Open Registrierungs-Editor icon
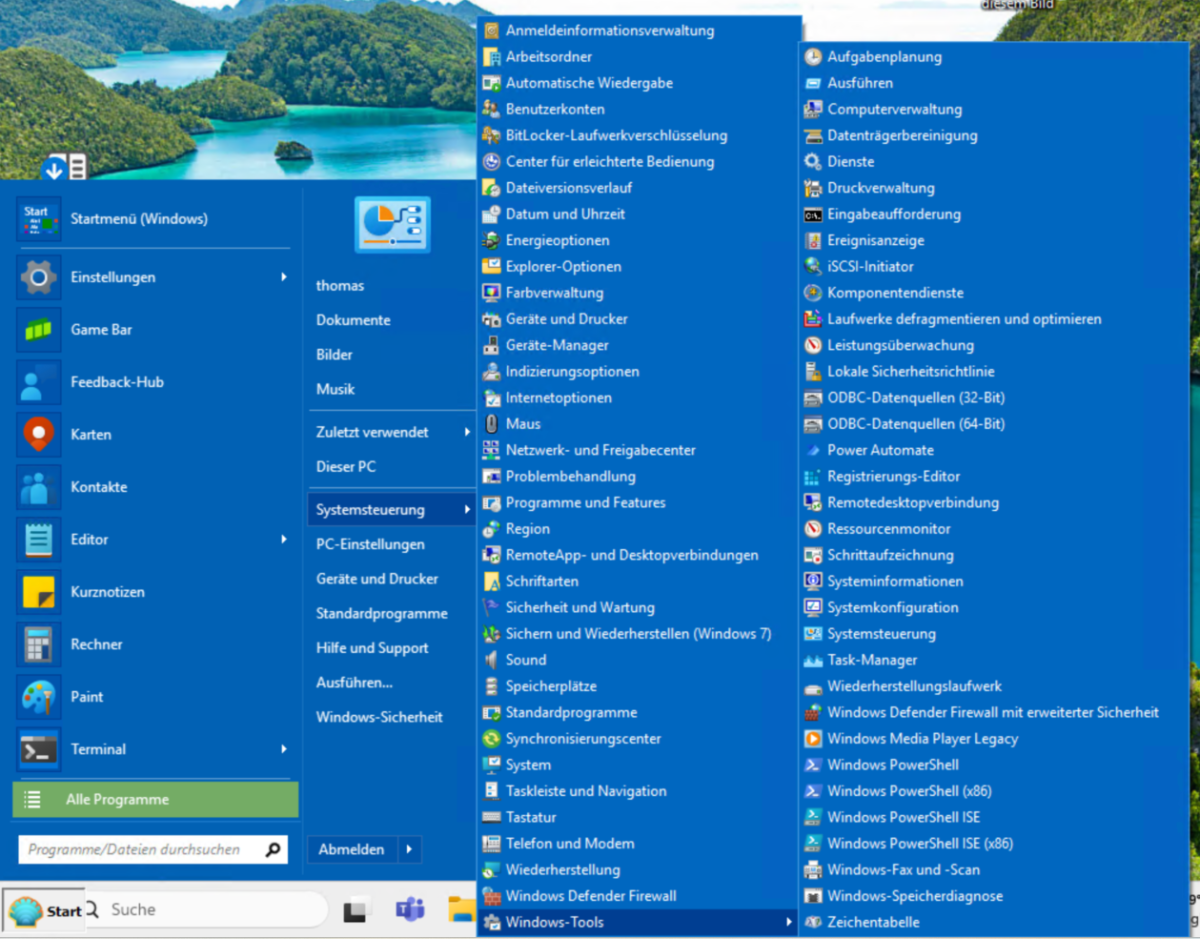The height and width of the screenshot is (939, 1200). (x=812, y=476)
